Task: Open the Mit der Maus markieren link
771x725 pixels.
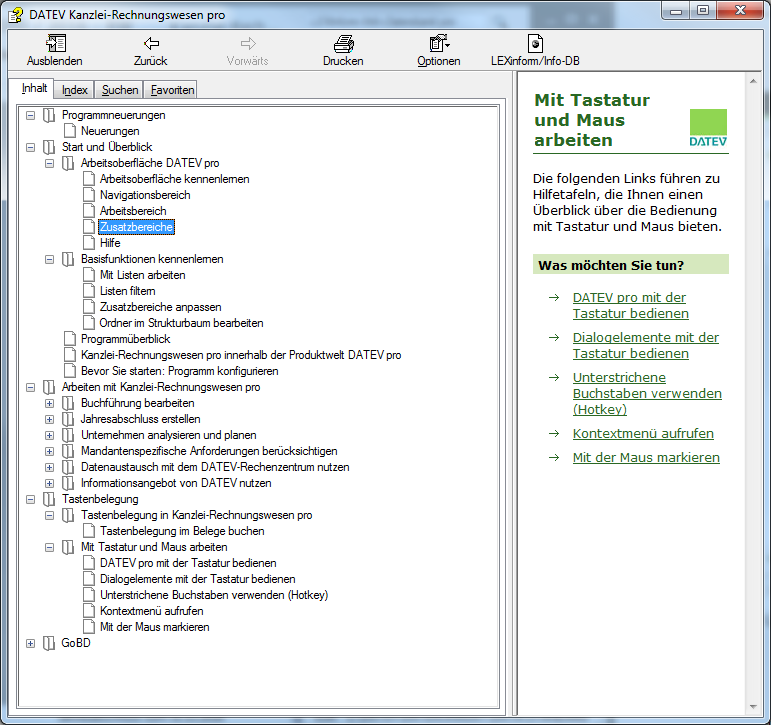Action: [x=646, y=457]
